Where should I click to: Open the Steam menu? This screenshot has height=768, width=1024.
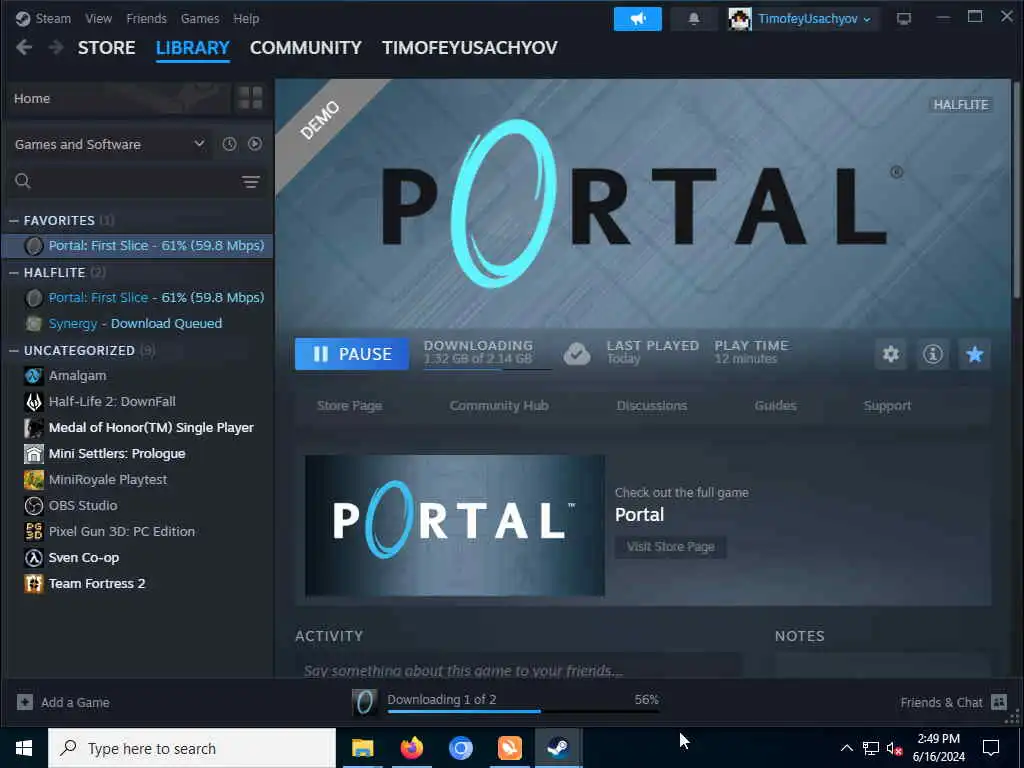pos(53,19)
